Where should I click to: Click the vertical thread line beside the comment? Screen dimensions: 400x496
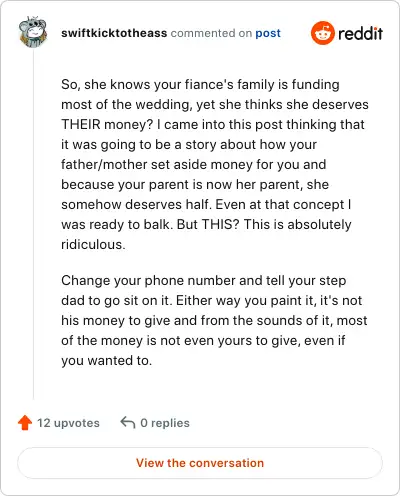(x=33, y=224)
